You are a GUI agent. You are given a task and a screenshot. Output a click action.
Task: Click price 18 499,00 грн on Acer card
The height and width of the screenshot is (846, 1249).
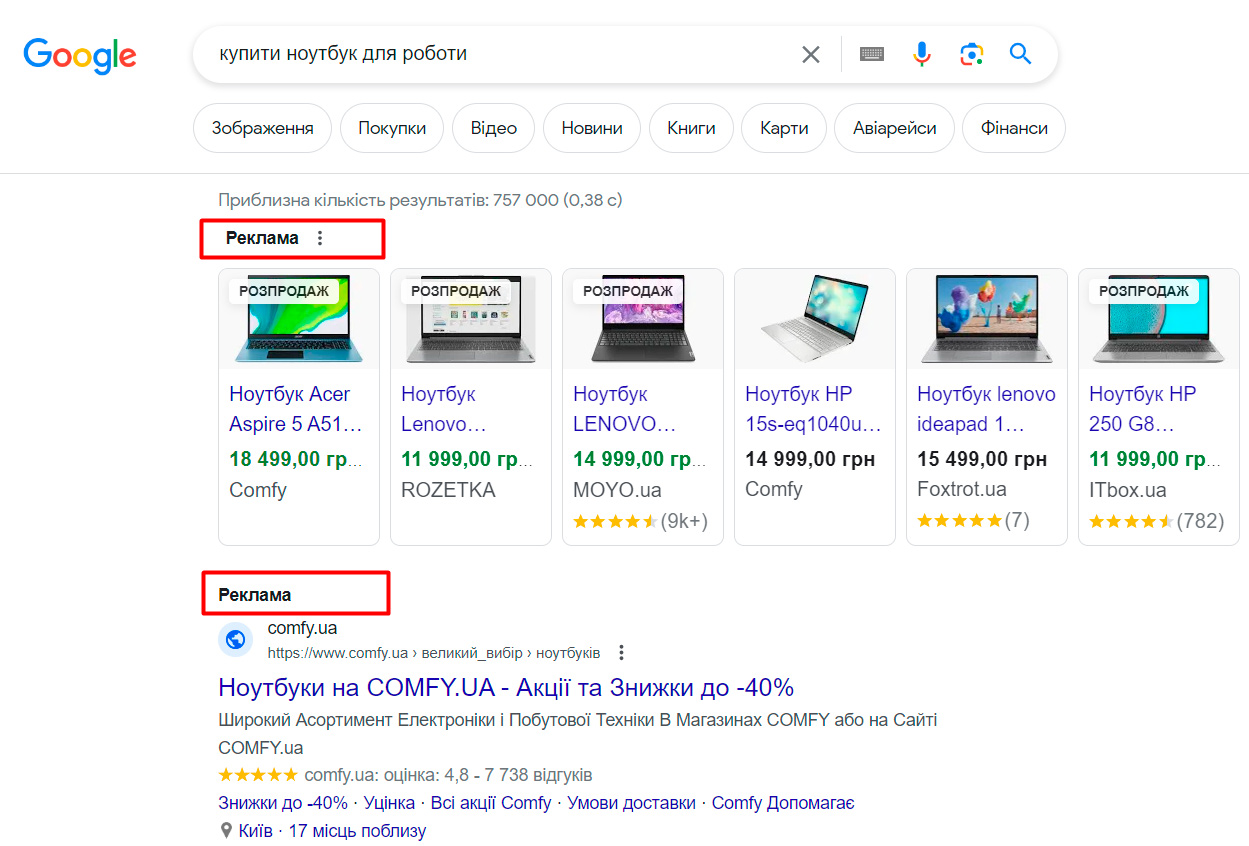(296, 460)
